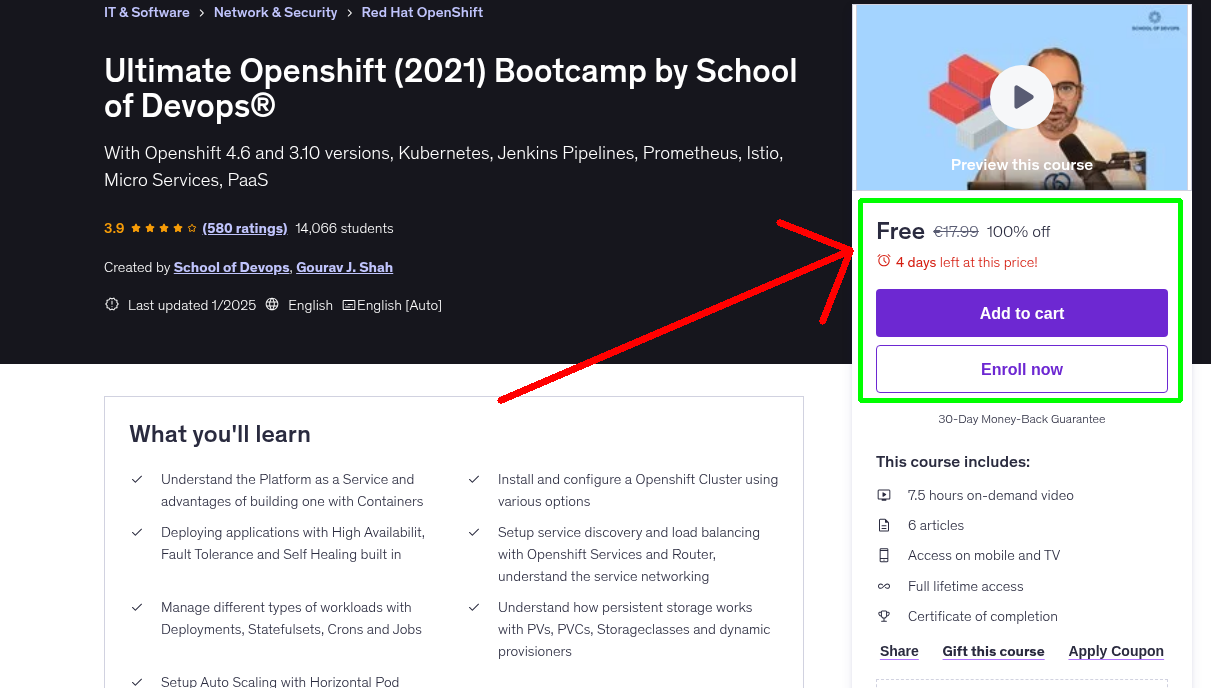Click the certificate of completion trophy icon
The height and width of the screenshot is (688, 1211).
pos(884,616)
